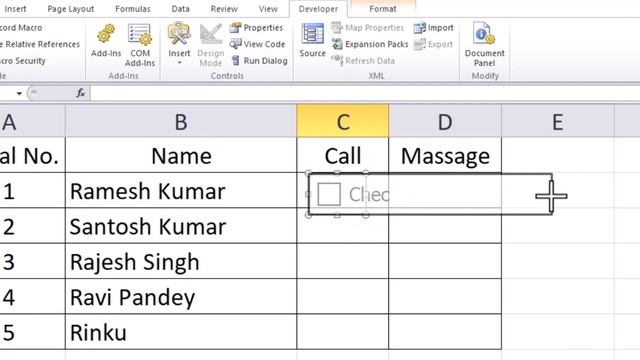Switch to the Format tab
This screenshot has width=640, height=360.
pos(382,9)
